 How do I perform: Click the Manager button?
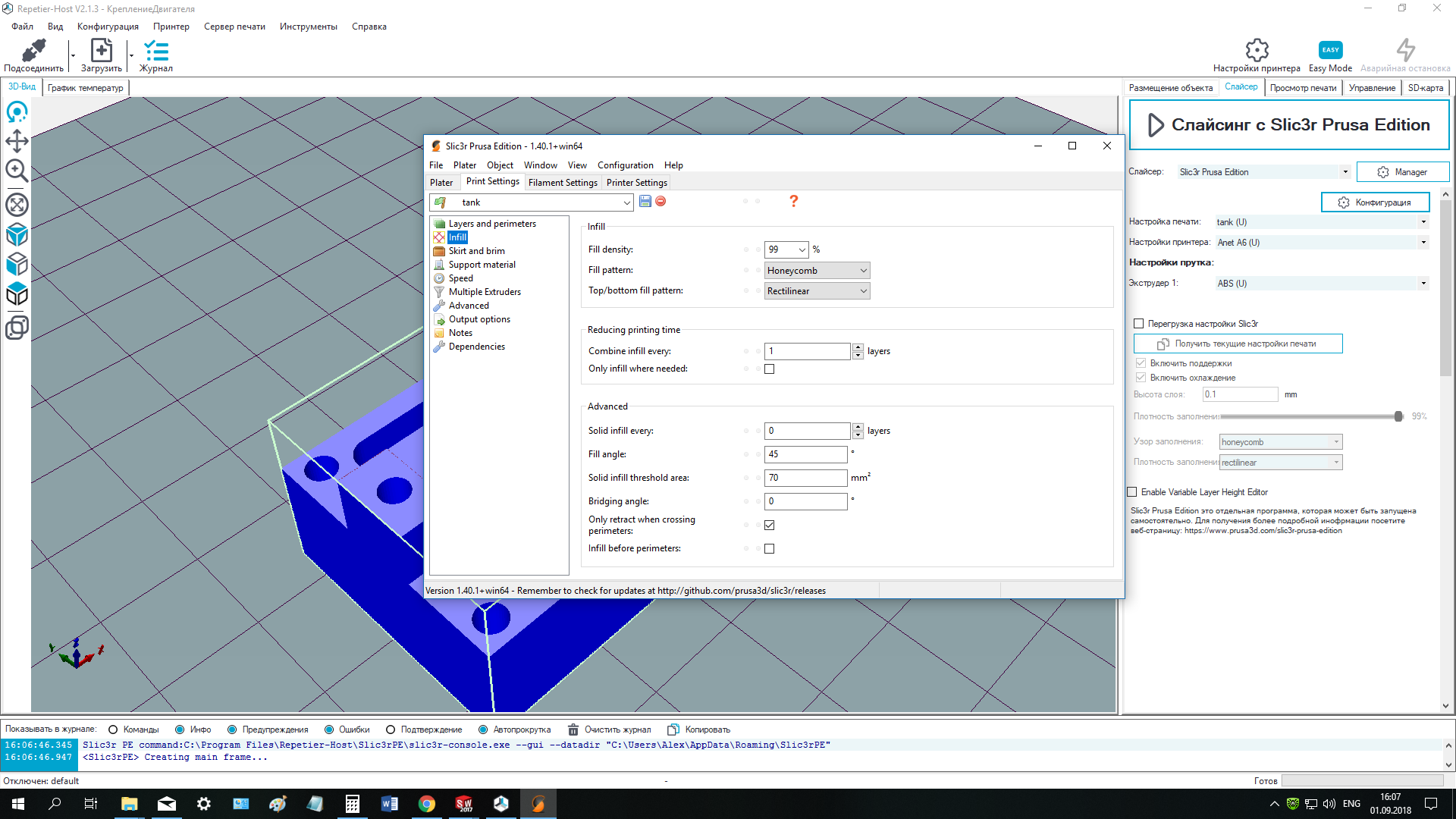(1402, 172)
